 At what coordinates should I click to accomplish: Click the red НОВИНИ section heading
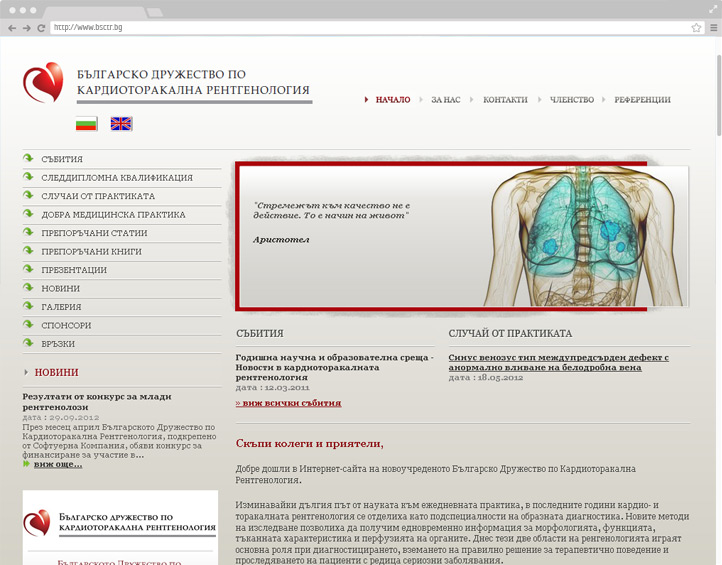pyautogui.click(x=57, y=372)
